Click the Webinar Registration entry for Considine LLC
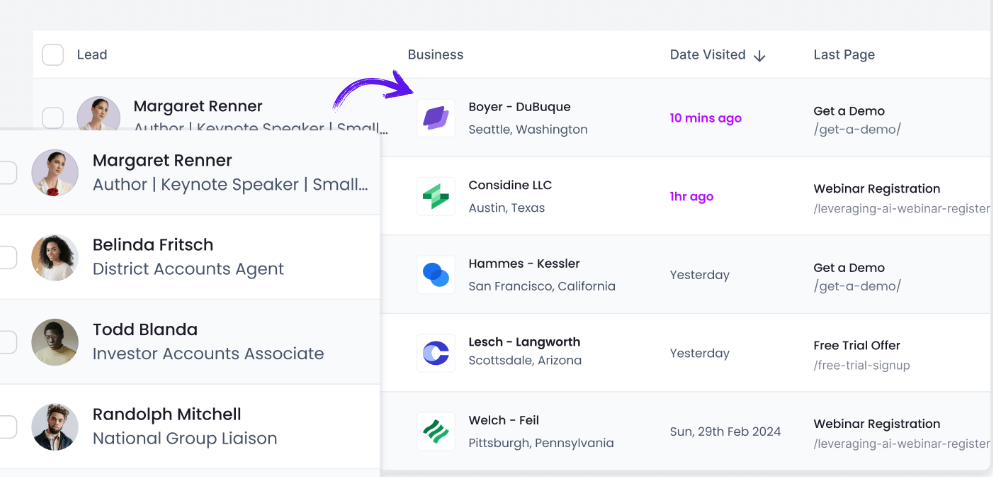The height and width of the screenshot is (477, 993). pyautogui.click(x=876, y=189)
